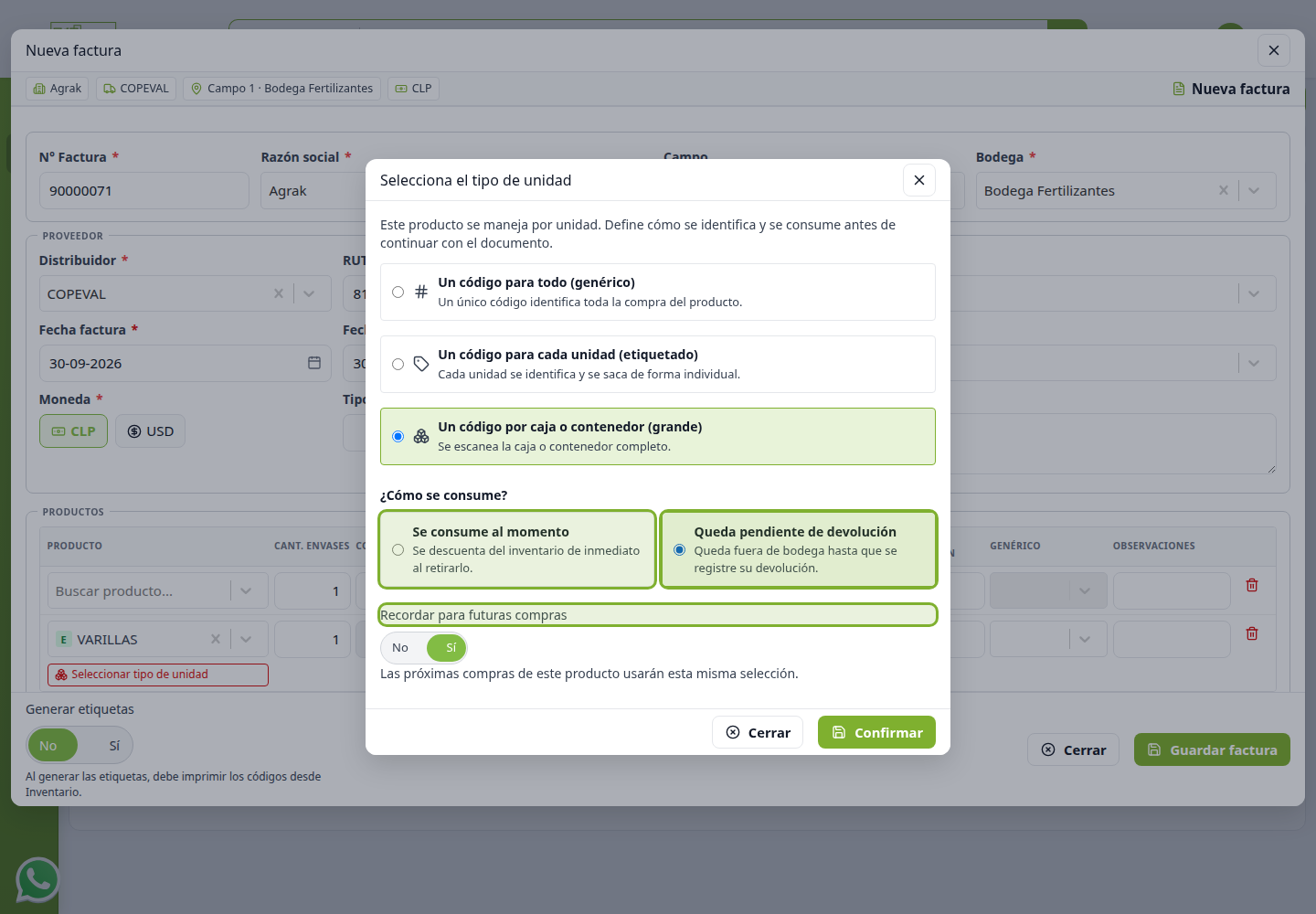Viewport: 1316px width, 914px height.
Task: Click the Observaciones field in VARILLAS row
Action: point(1172,639)
